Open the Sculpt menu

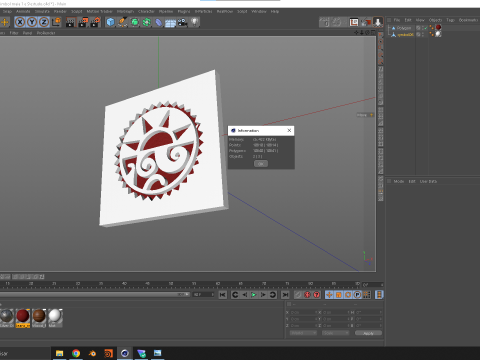coord(76,11)
